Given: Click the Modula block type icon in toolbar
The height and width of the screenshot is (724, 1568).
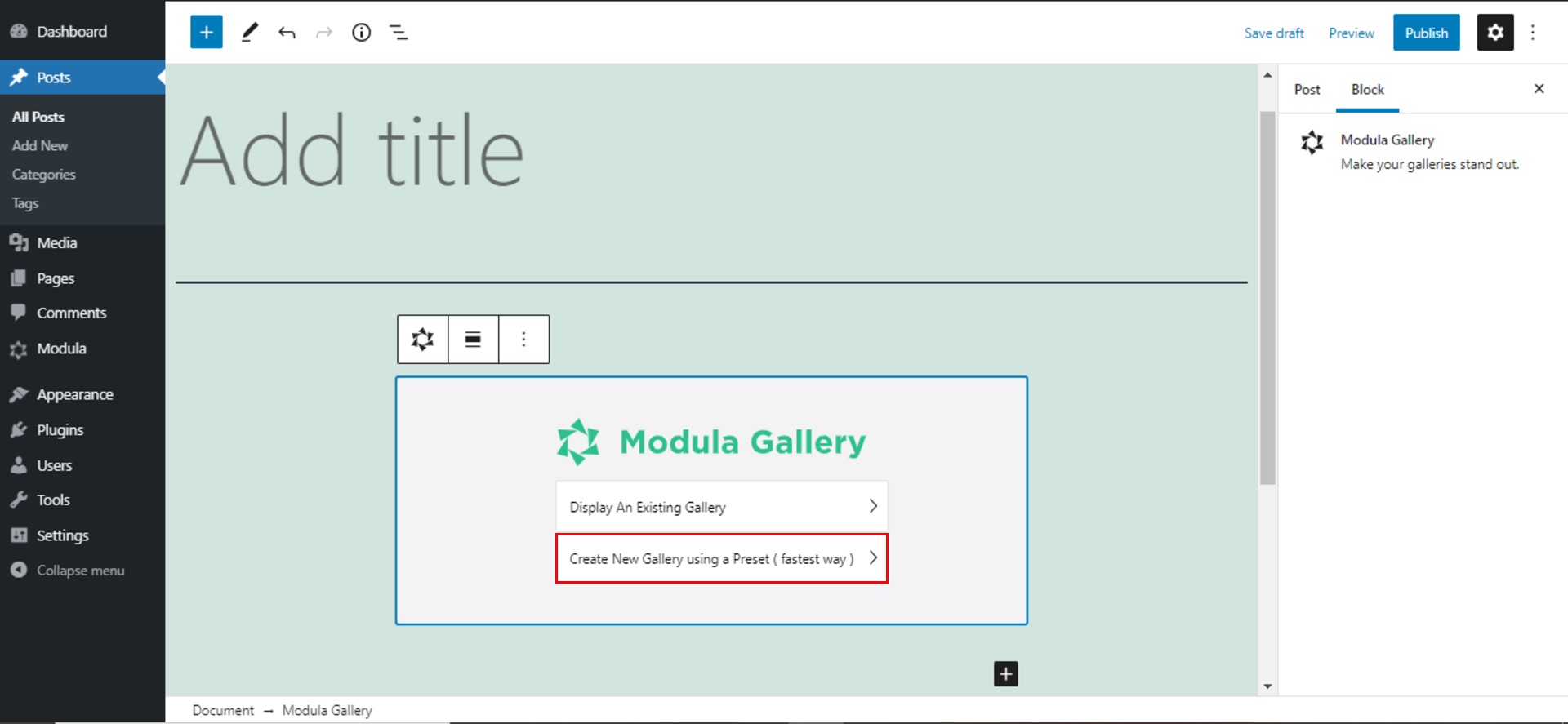Looking at the screenshot, I should (x=422, y=339).
